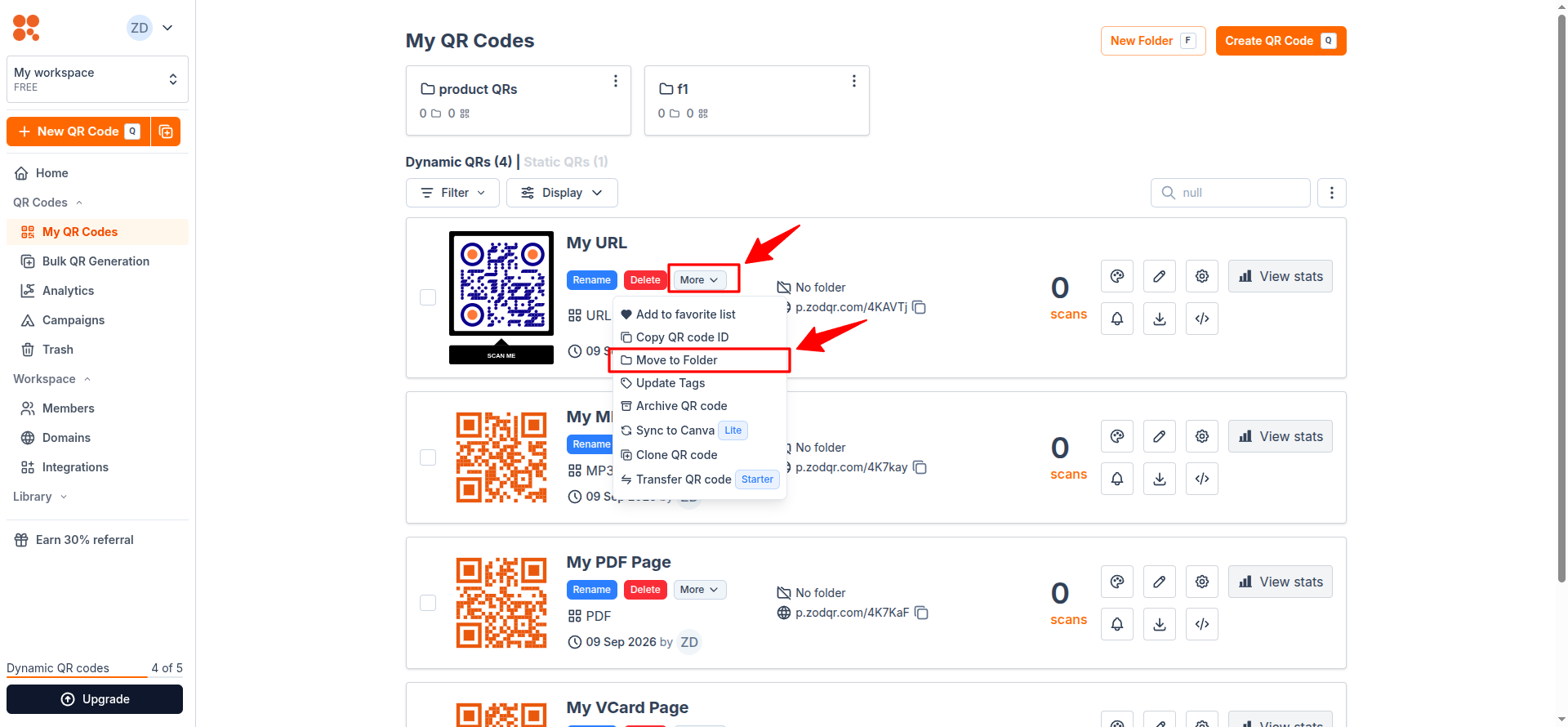Set notification bell for My PDF Page
The height and width of the screenshot is (727, 1568).
(1117, 624)
